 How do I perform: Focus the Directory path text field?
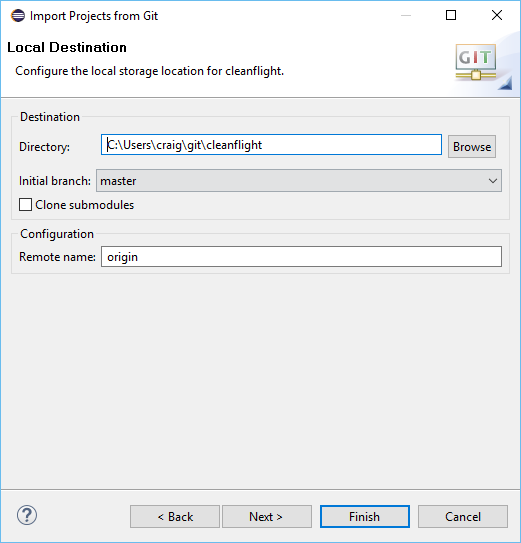pyautogui.click(x=271, y=145)
